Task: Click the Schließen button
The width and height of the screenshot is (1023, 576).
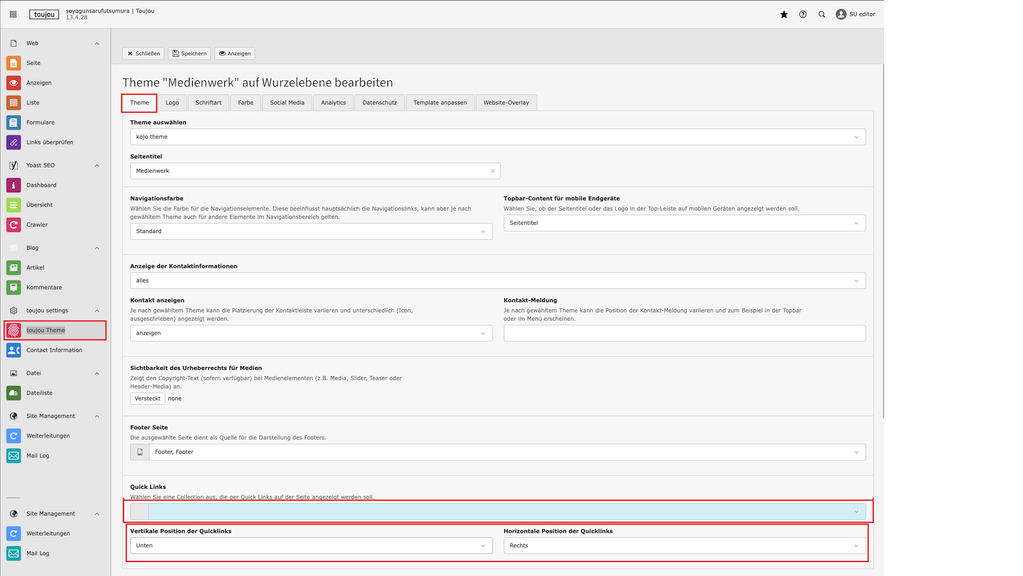Action: tap(143, 53)
